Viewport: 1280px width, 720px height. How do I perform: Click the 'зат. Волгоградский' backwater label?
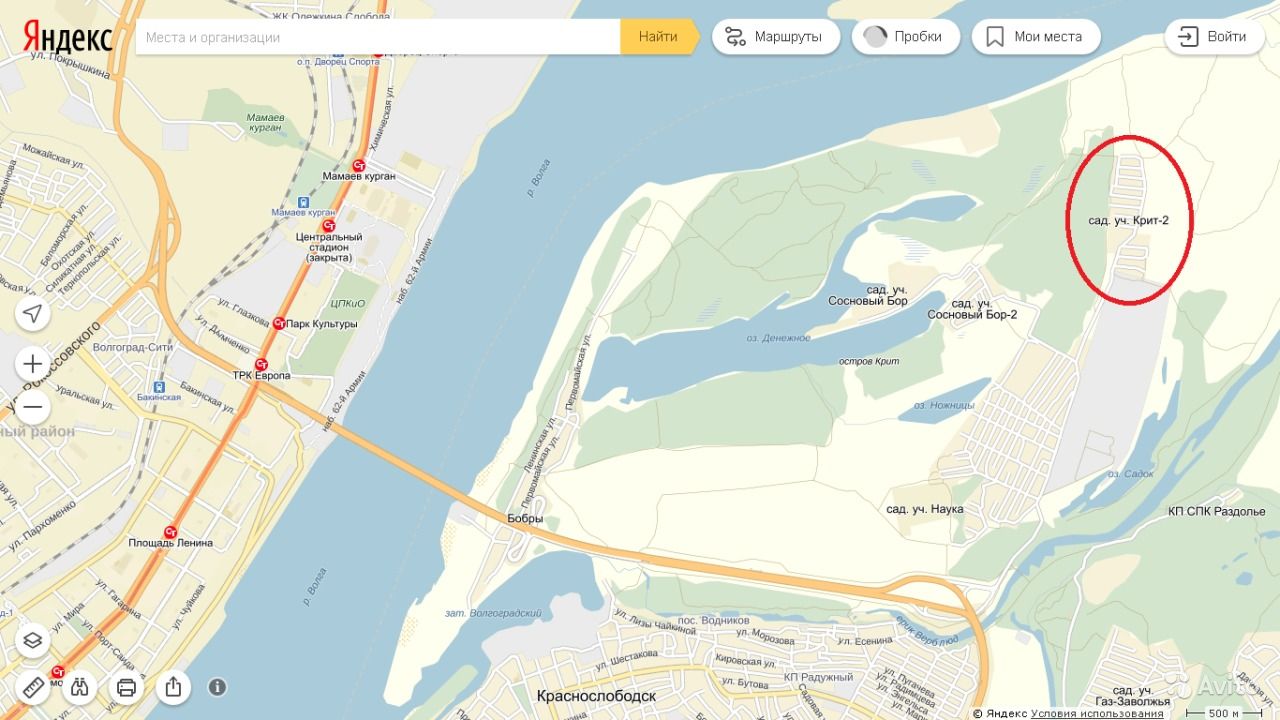pos(493,613)
